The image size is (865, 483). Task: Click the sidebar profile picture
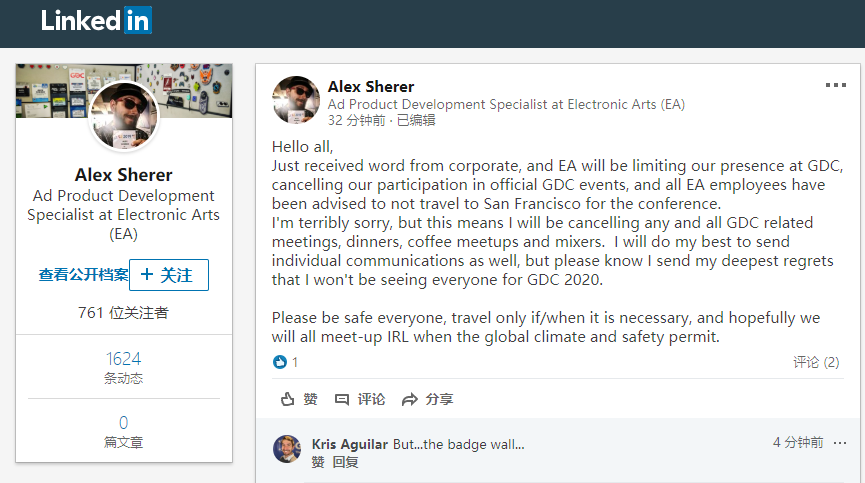click(124, 116)
